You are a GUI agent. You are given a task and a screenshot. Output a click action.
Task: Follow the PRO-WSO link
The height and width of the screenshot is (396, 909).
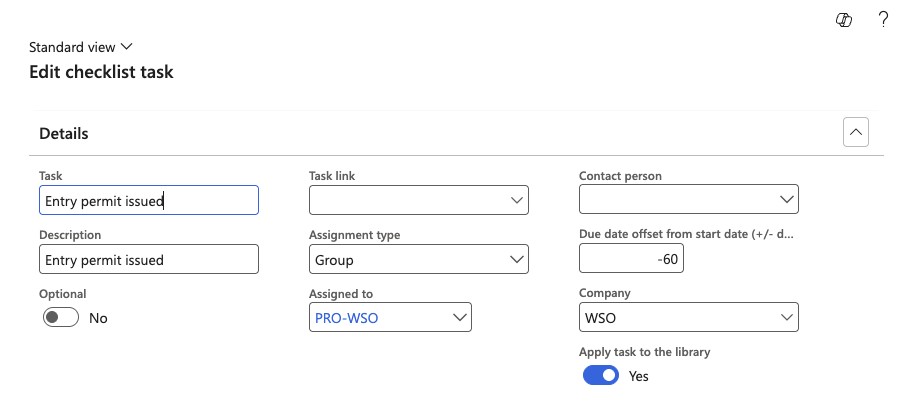pos(347,318)
